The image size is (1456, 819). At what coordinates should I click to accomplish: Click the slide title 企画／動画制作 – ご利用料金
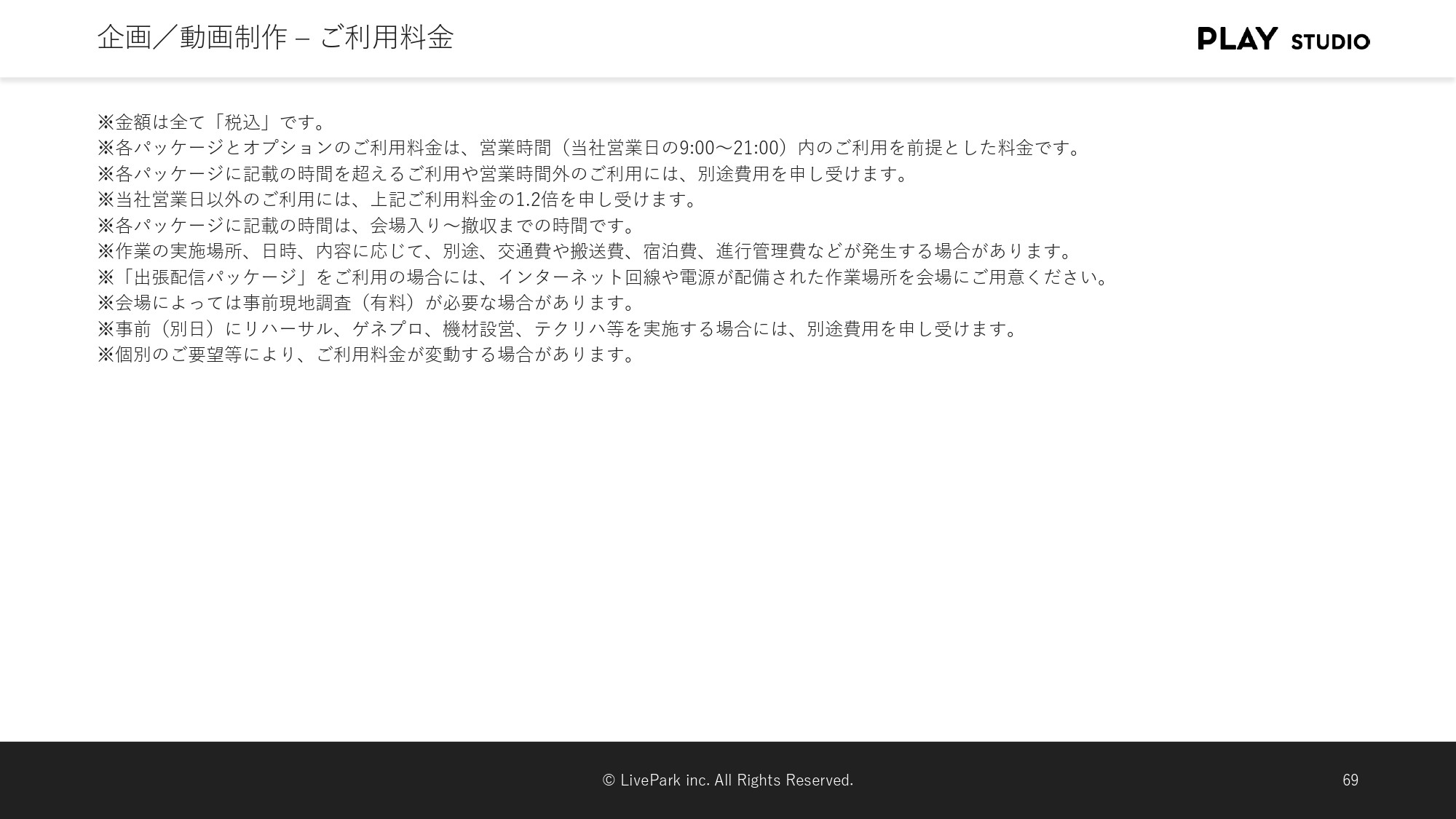tap(277, 37)
